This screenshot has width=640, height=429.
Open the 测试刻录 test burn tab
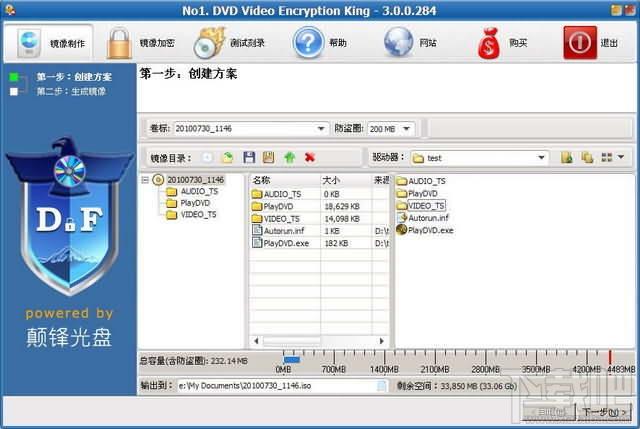230,43
